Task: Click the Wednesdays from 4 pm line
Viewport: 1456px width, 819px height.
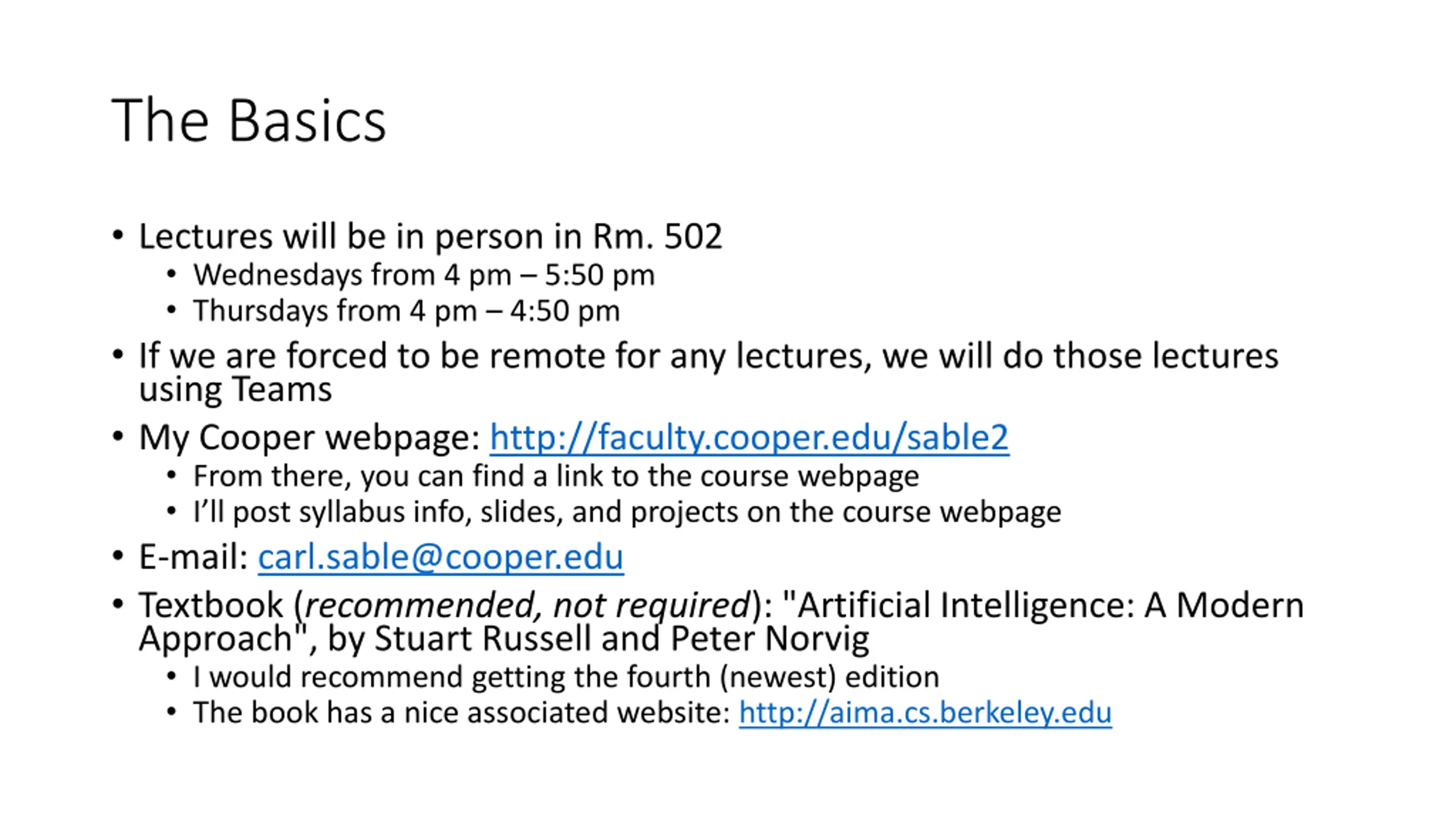Action: click(x=424, y=275)
